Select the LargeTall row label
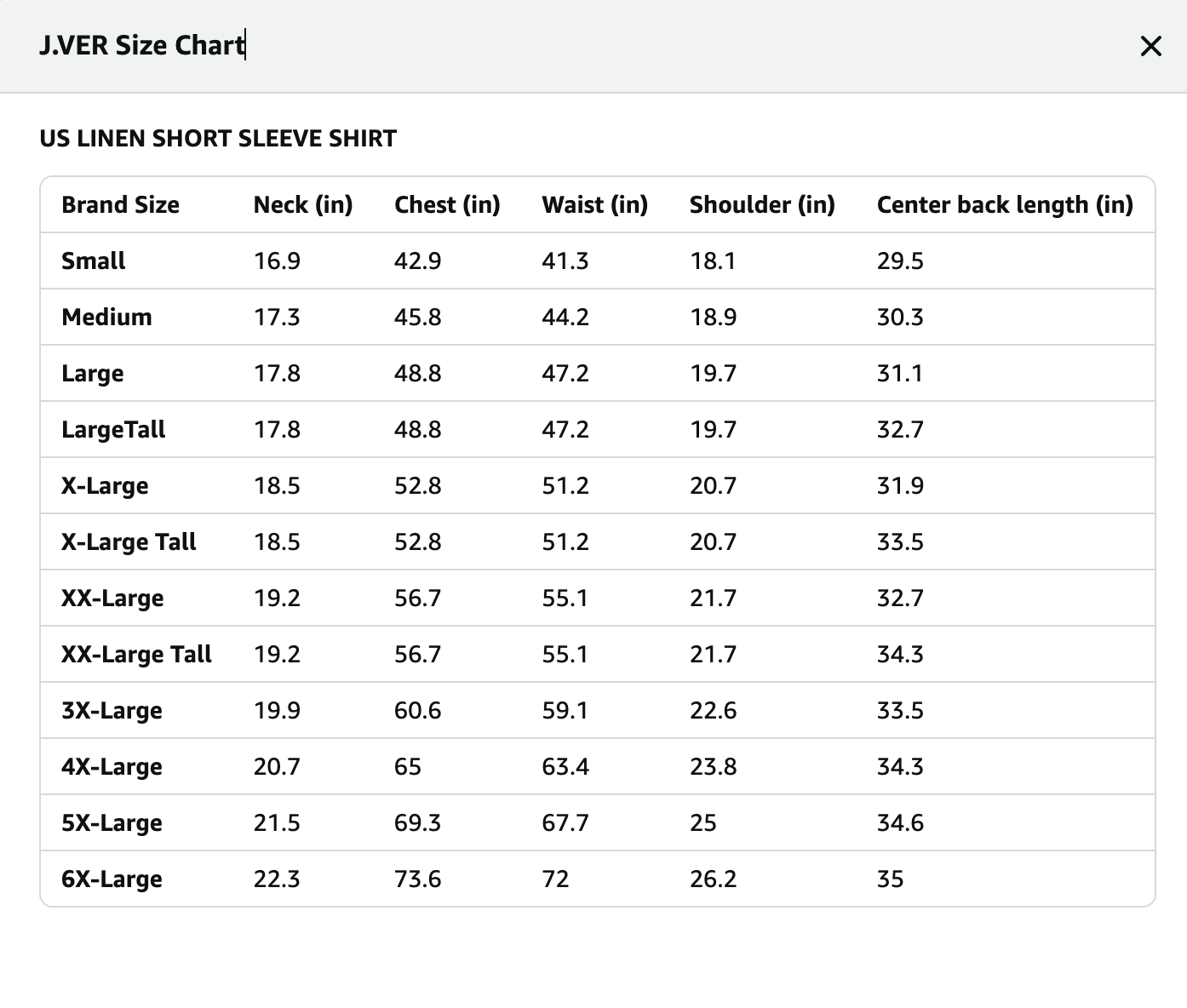1187x1008 pixels. pyautogui.click(x=113, y=430)
